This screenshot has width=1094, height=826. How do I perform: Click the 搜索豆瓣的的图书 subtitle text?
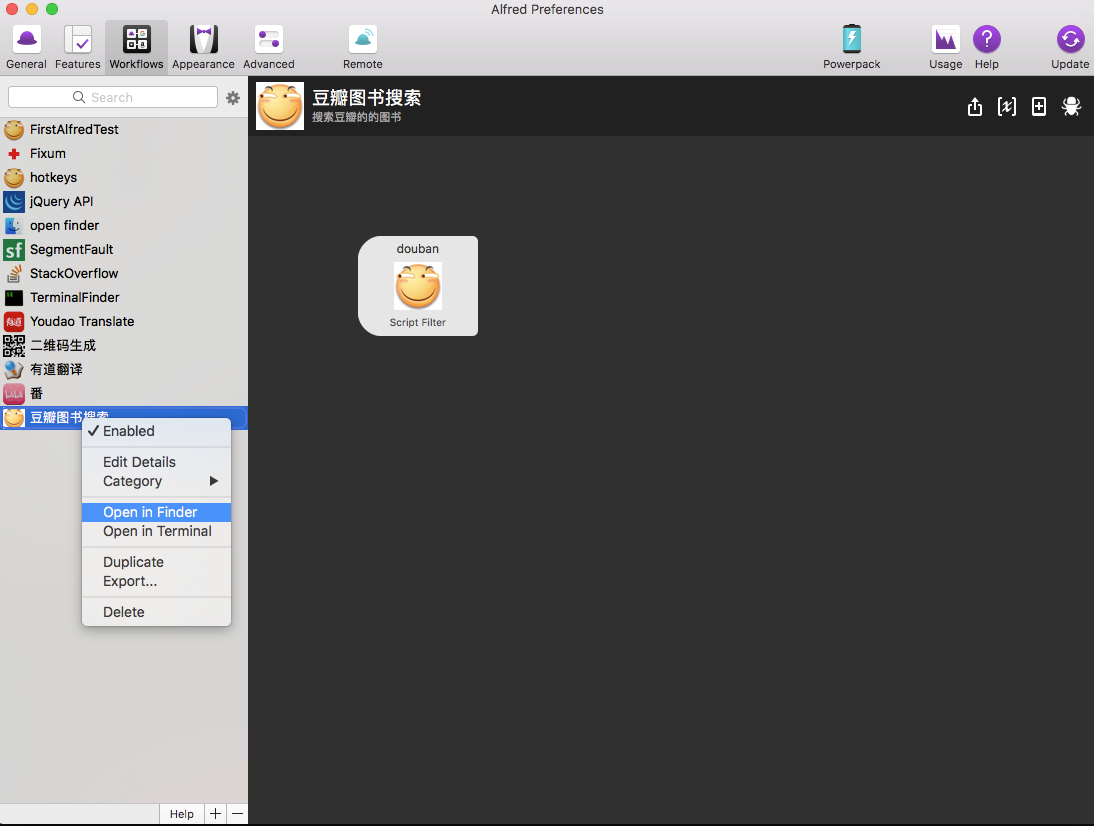click(357, 117)
